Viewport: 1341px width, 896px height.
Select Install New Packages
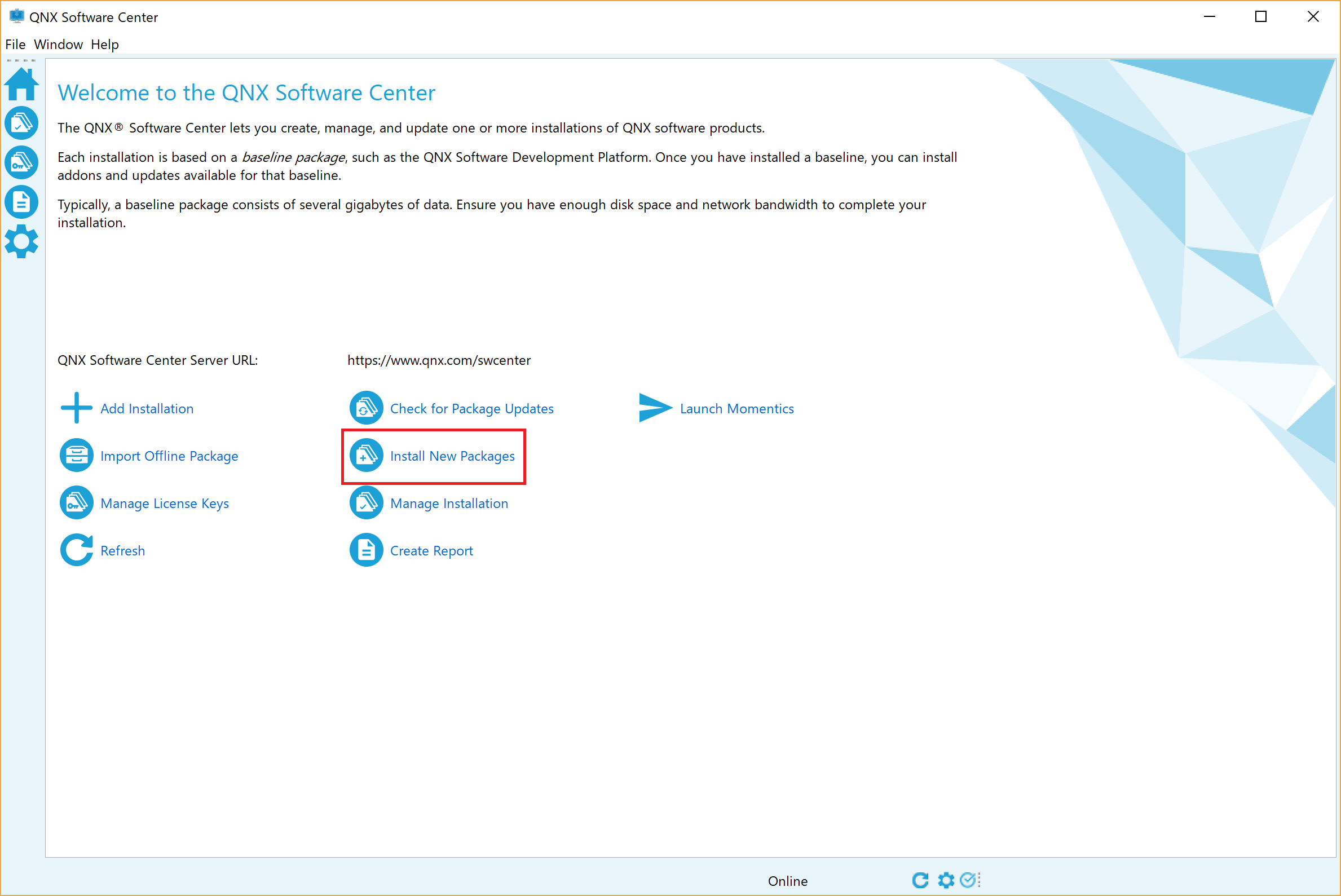[x=452, y=456]
